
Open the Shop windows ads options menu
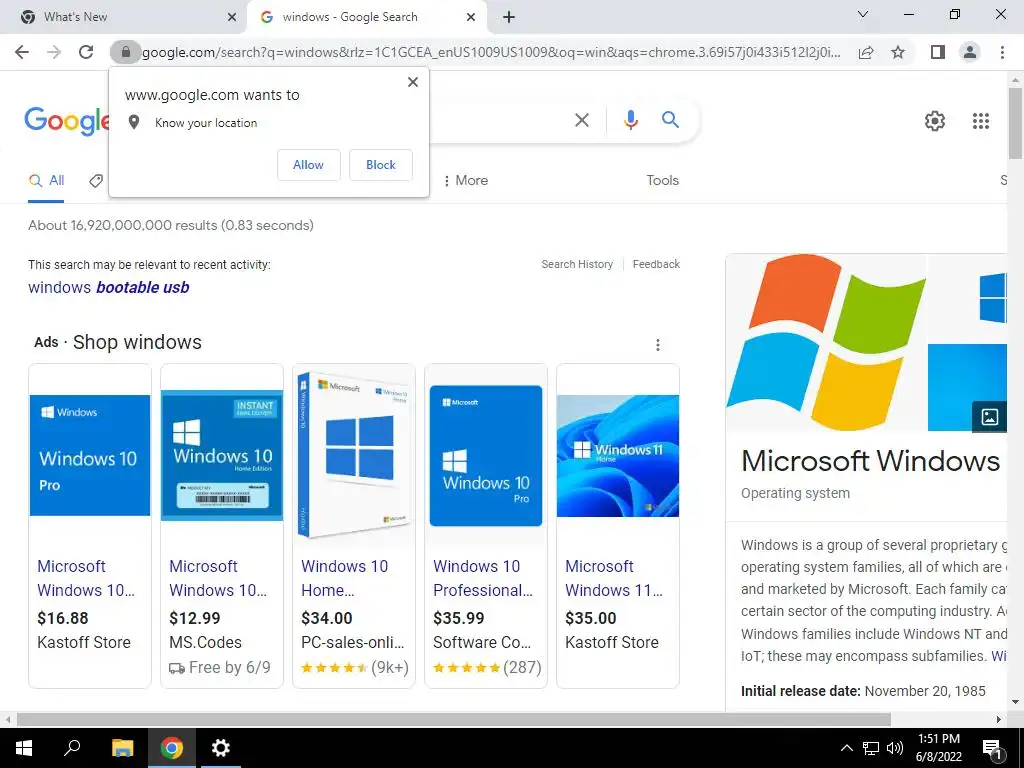[658, 345]
